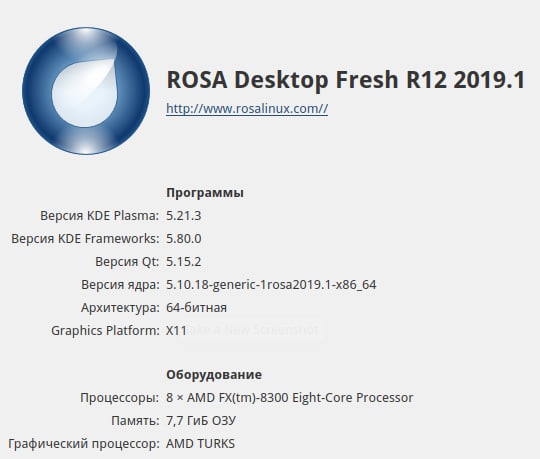Click the Версия ядра label
The image size is (540, 459).
[120, 285]
